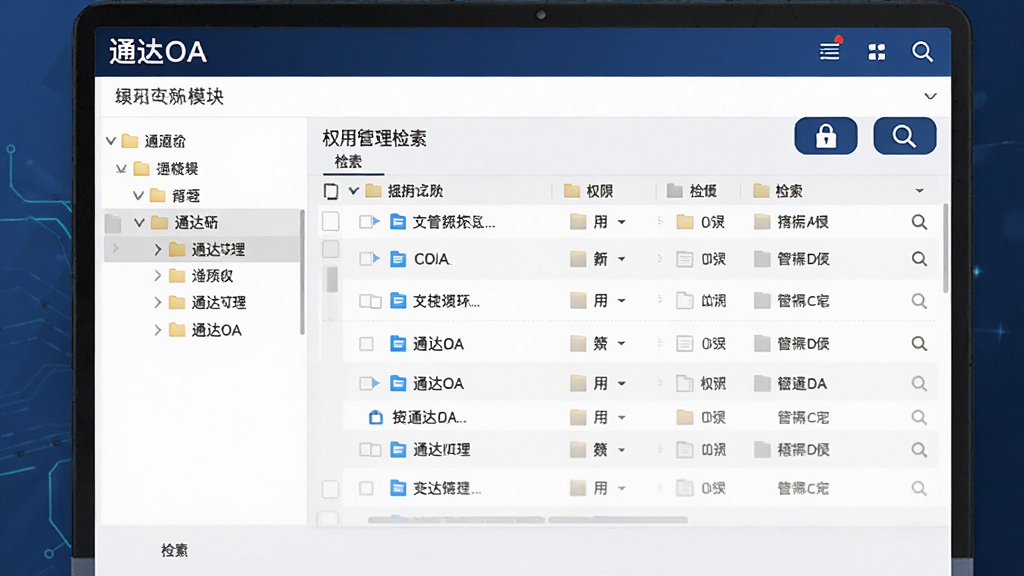Click the folder icon beside 新 in COIA row

(578, 259)
